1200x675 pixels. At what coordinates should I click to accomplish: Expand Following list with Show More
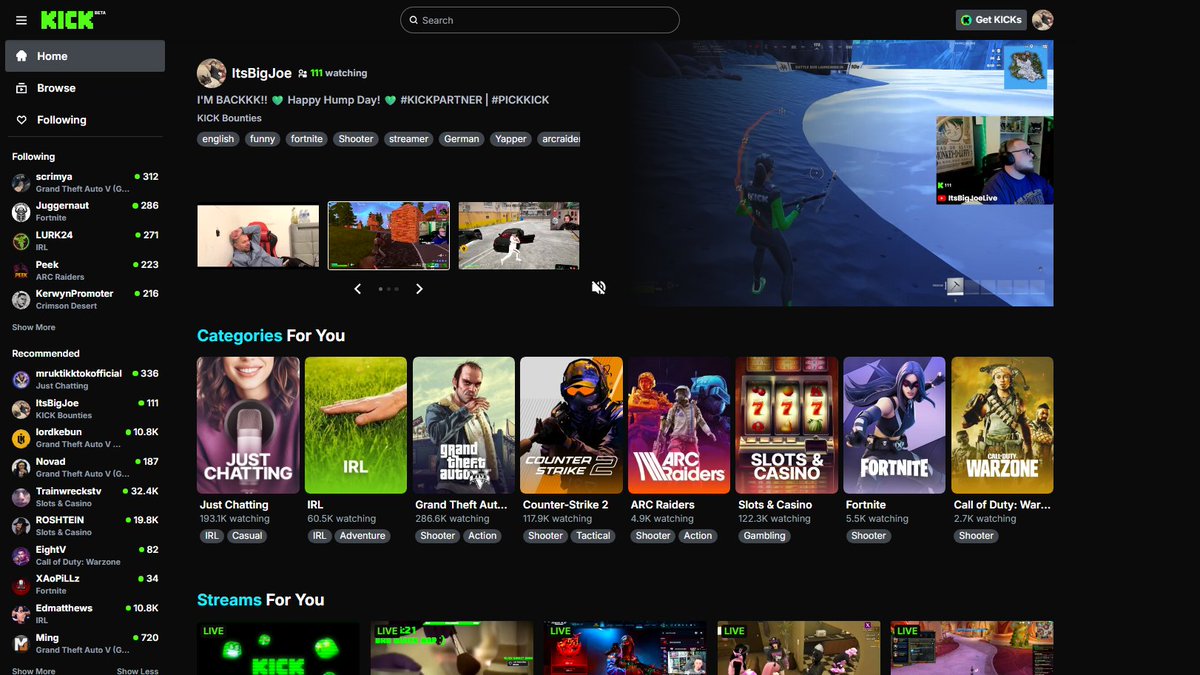pyautogui.click(x=34, y=327)
